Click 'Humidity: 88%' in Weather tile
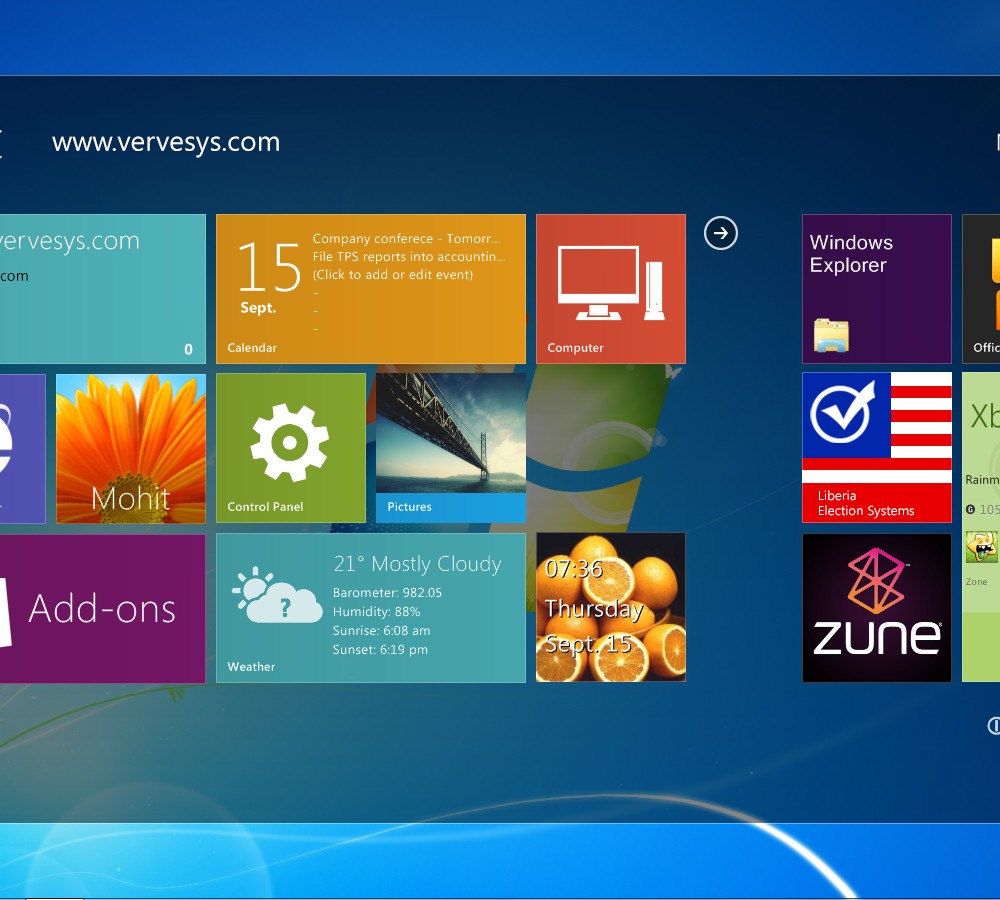The image size is (1000, 900). pyautogui.click(x=376, y=612)
